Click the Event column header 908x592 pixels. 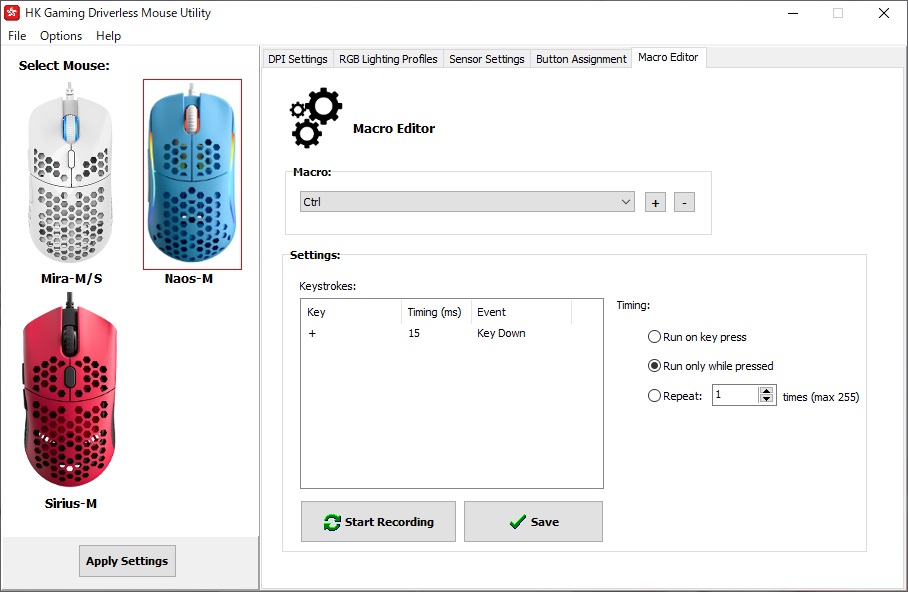point(521,312)
